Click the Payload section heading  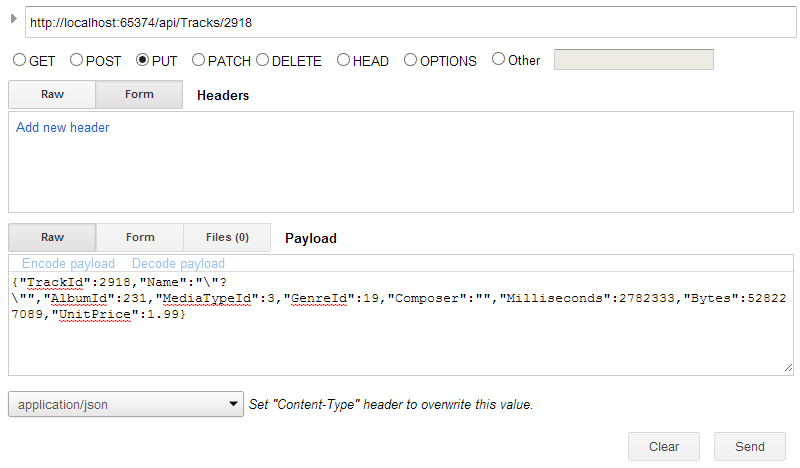pyautogui.click(x=311, y=238)
